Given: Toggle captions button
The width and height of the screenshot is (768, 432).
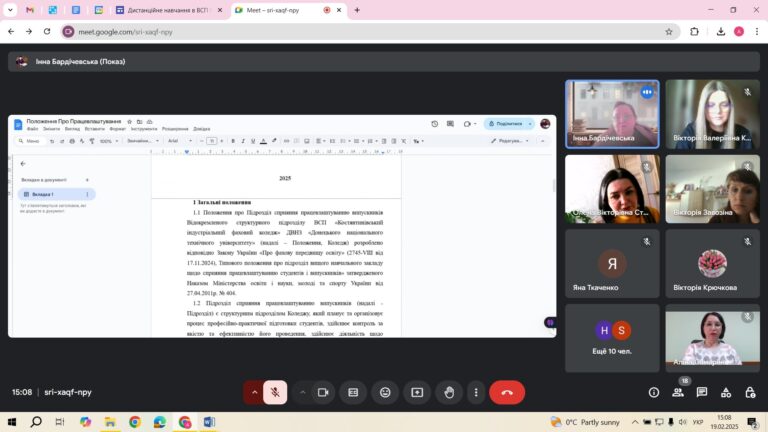Looking at the screenshot, I should pos(353,392).
